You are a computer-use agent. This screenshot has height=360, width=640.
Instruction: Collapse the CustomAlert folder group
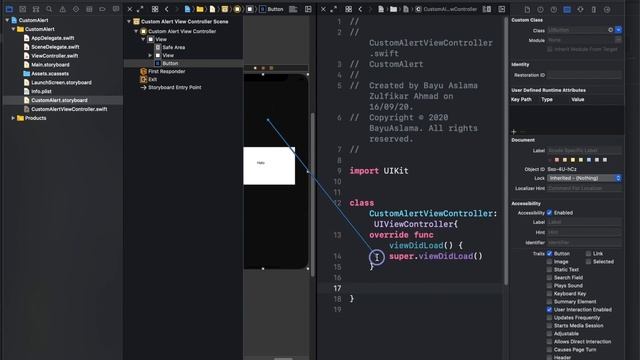pyautogui.click(x=13, y=29)
